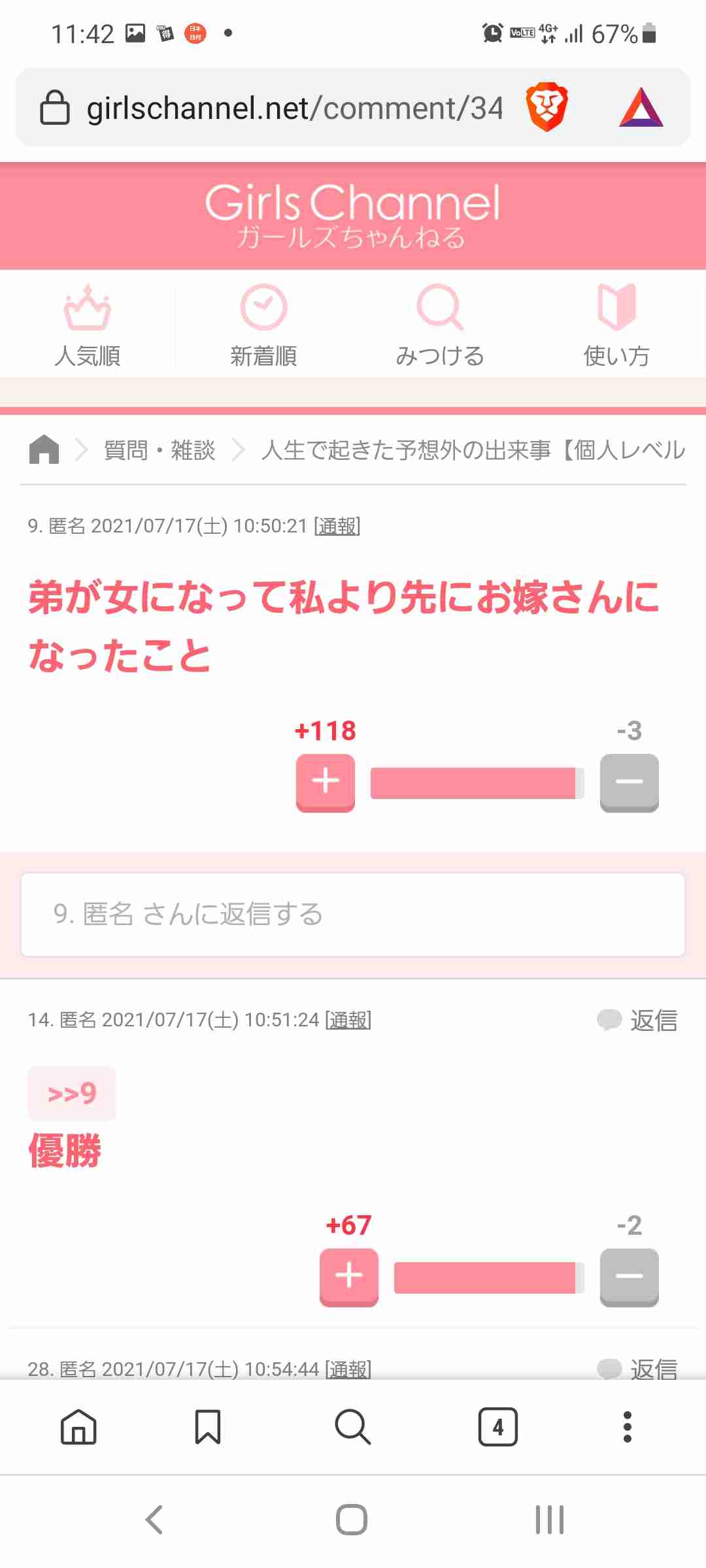Image resolution: width=706 pixels, height=1568 pixels.
Task: Tap the Brave Shields lion icon
Action: [546, 106]
